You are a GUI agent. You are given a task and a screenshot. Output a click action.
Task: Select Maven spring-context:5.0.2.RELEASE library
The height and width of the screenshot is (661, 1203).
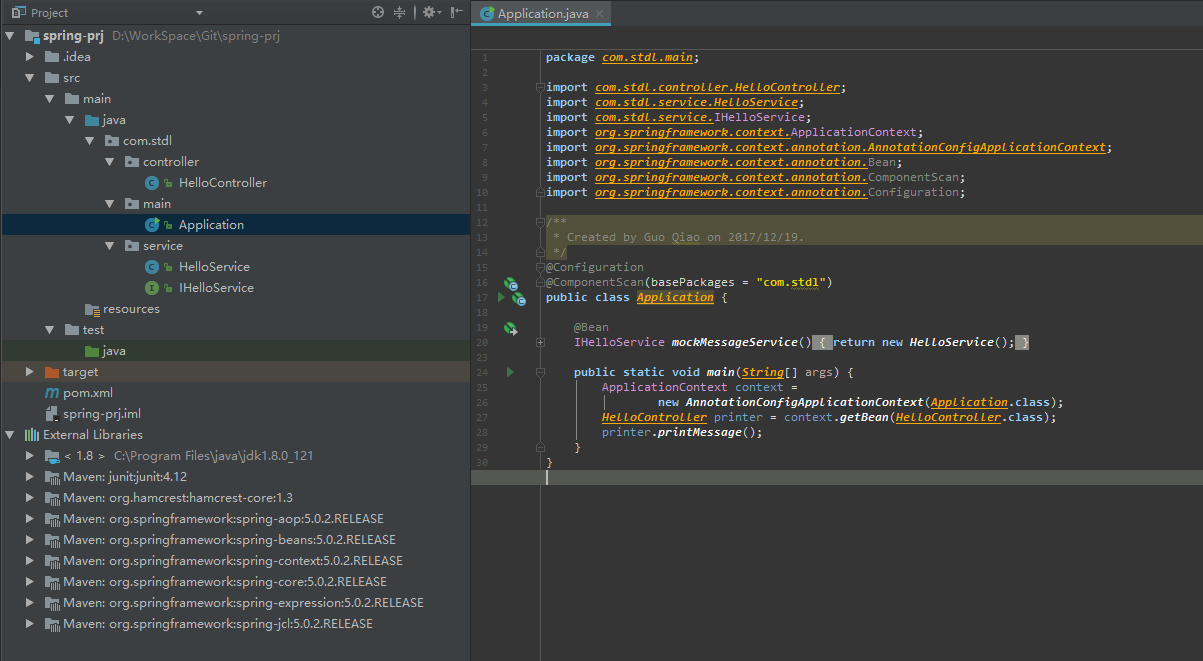pyautogui.click(x=233, y=561)
